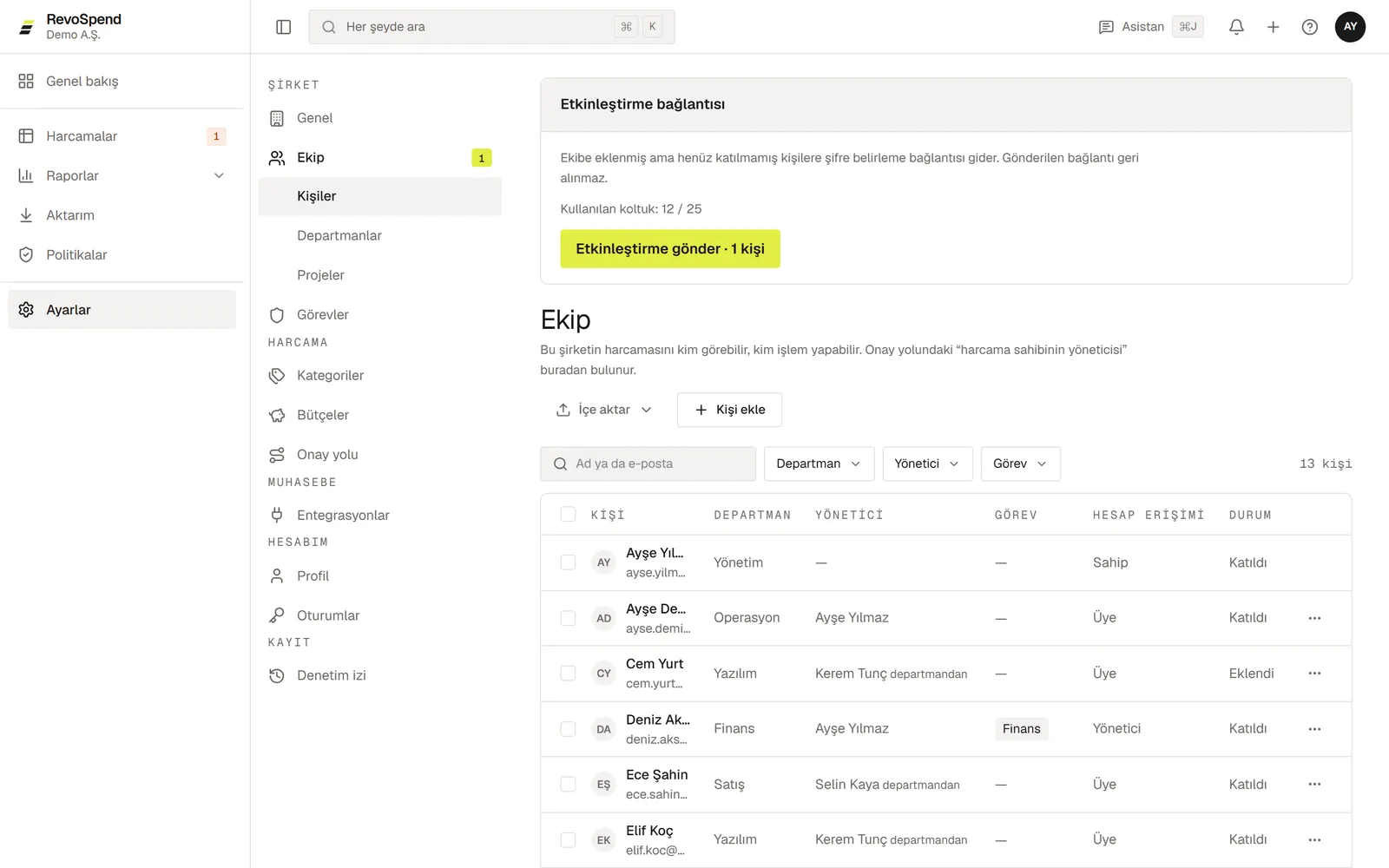This screenshot has width=1389, height=868.
Task: Click the AD avatar of Ayşe De...
Action: [x=603, y=618]
